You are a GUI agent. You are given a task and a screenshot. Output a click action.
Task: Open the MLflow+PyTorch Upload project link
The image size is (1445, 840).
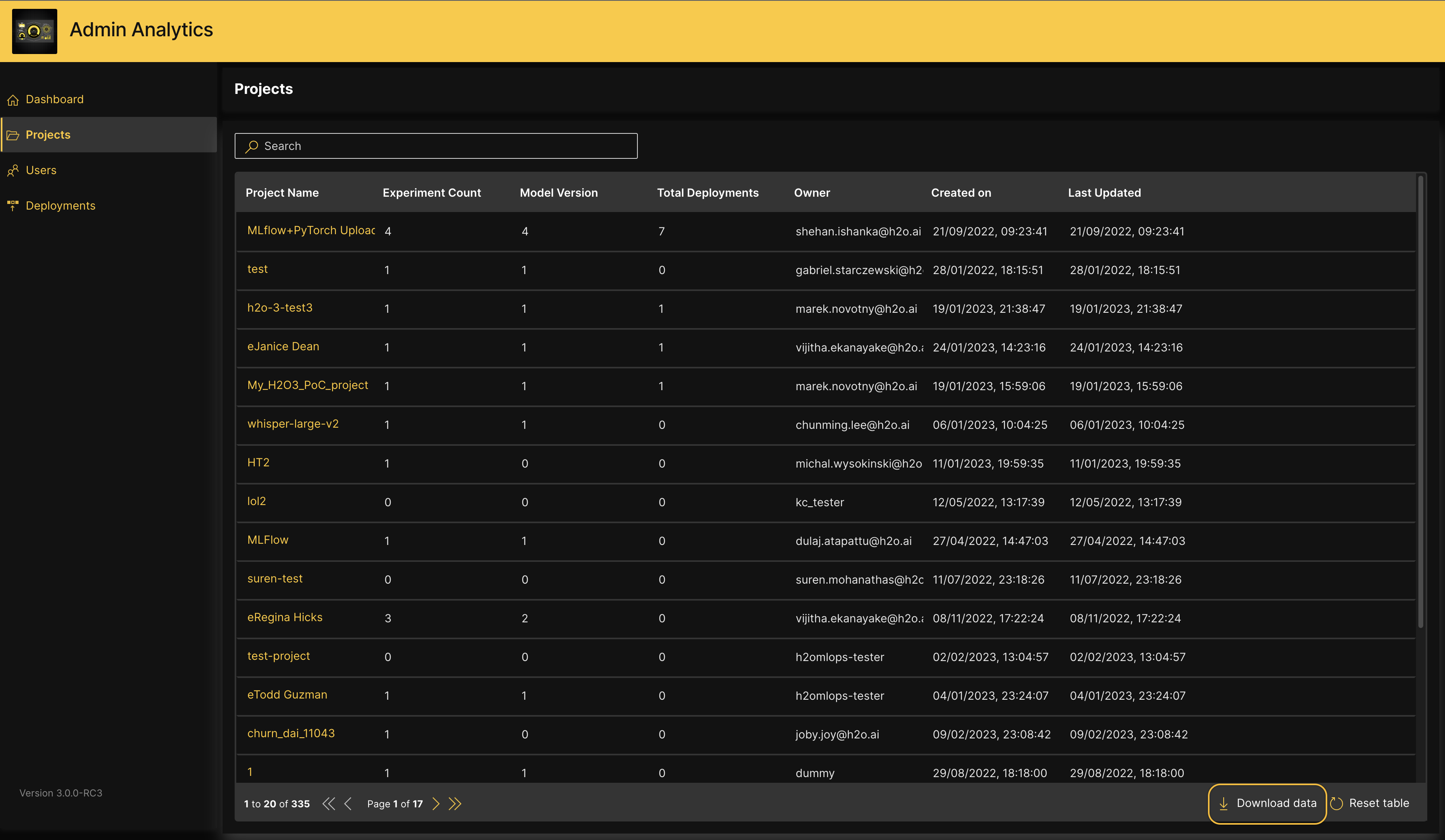point(311,231)
